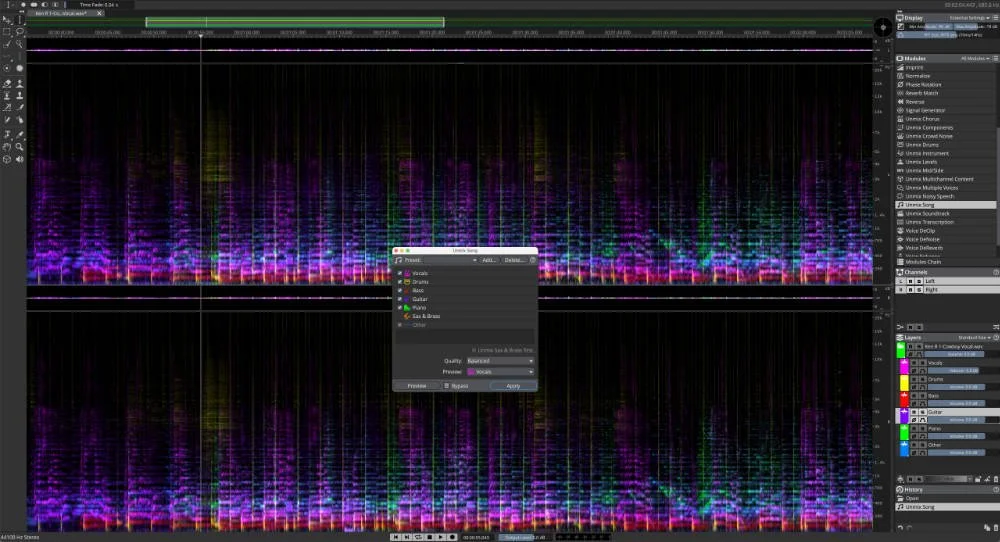Image resolution: width=1000 pixels, height=542 pixels.
Task: Select the Unmix Drums module icon
Action: [x=900, y=145]
